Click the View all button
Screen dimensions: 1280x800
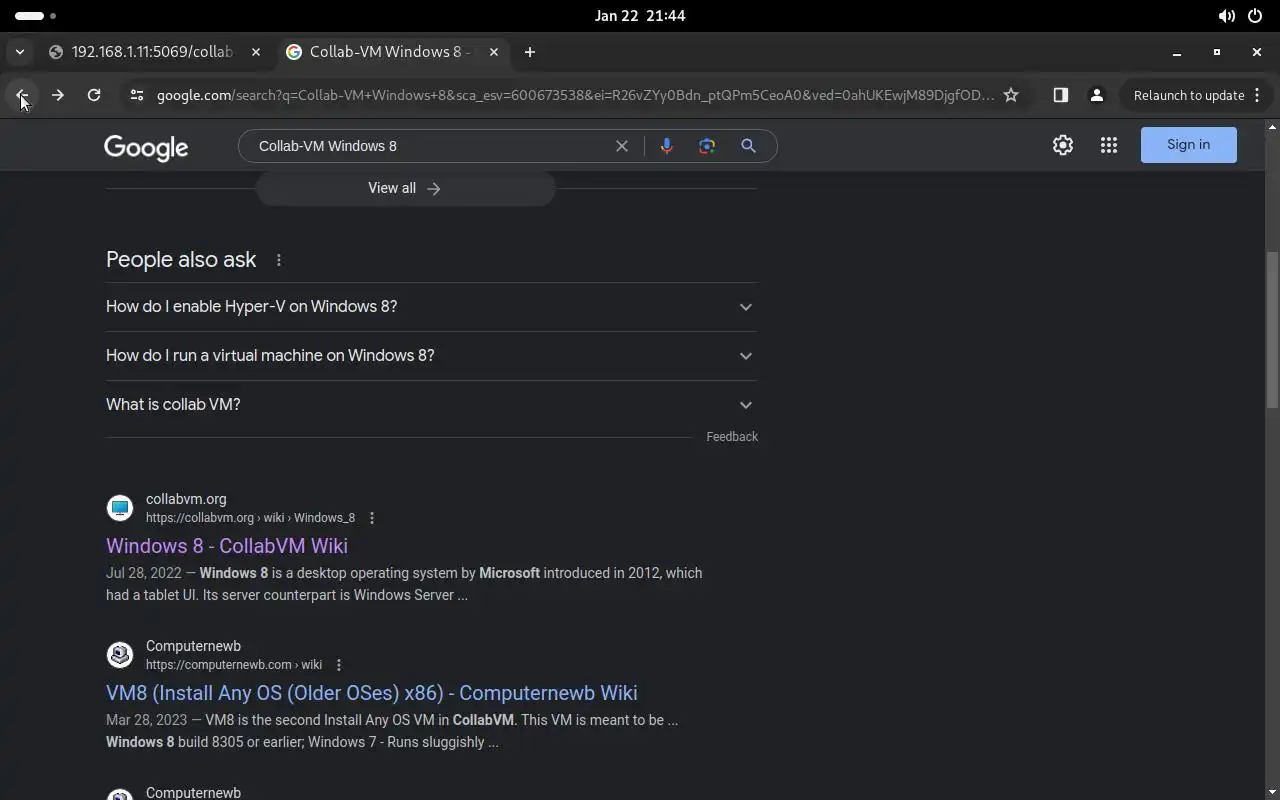(x=405, y=188)
